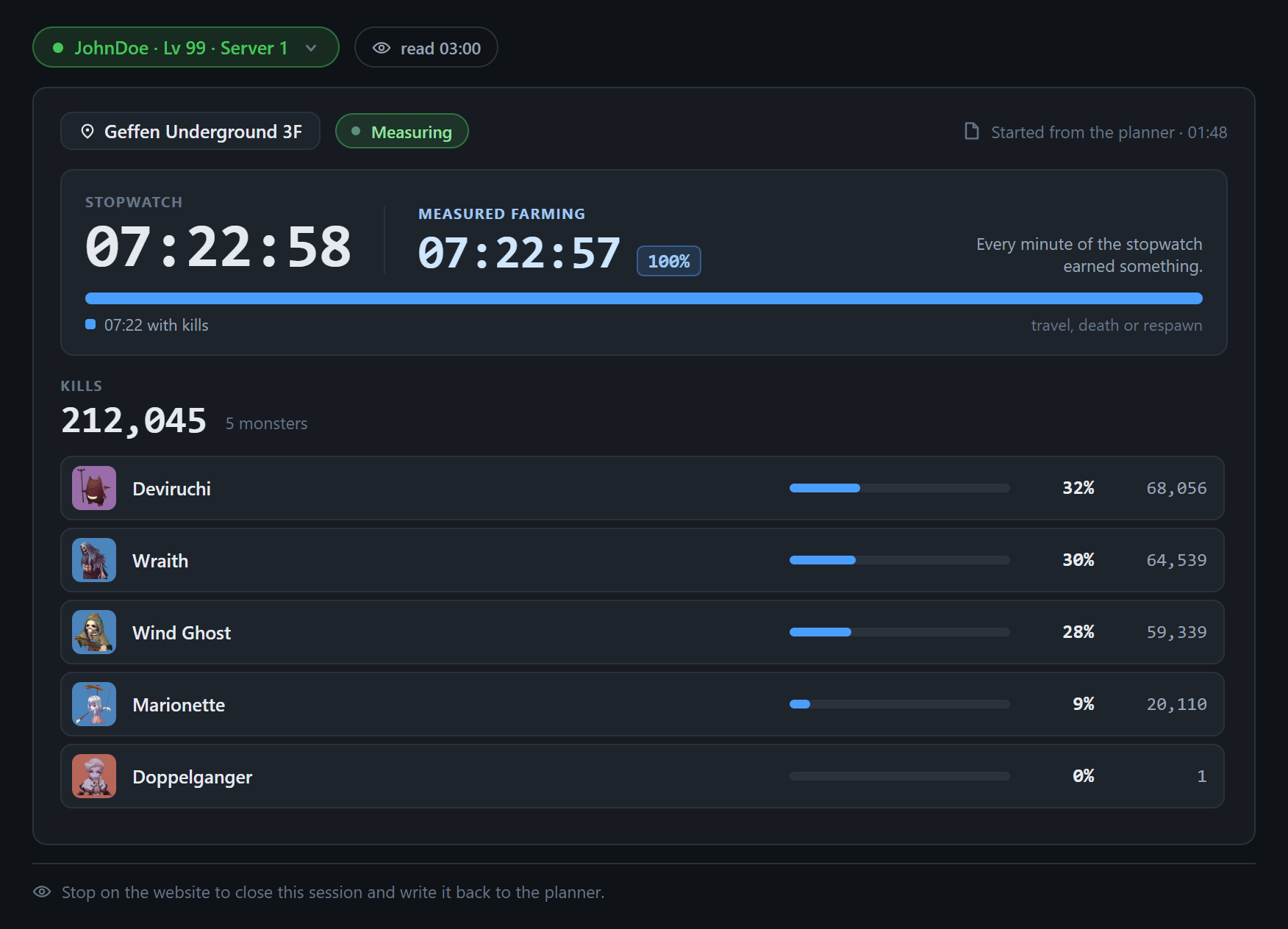Click the Deviruchi kill count 68,056

click(1176, 488)
